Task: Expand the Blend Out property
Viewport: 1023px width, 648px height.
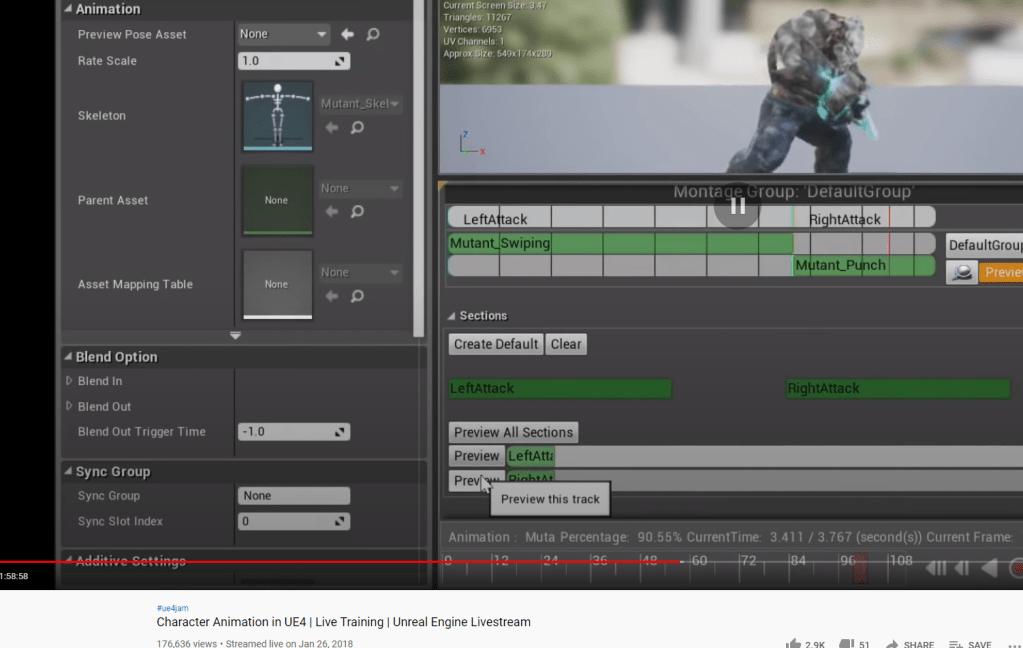Action: pyautogui.click(x=69, y=407)
